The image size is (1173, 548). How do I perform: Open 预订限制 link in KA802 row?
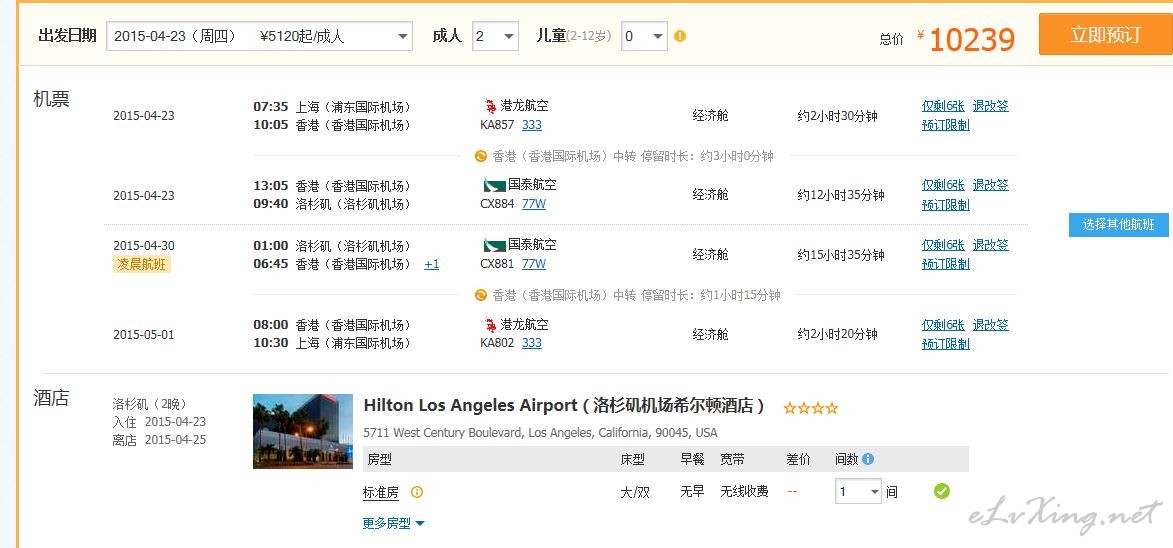click(x=946, y=344)
